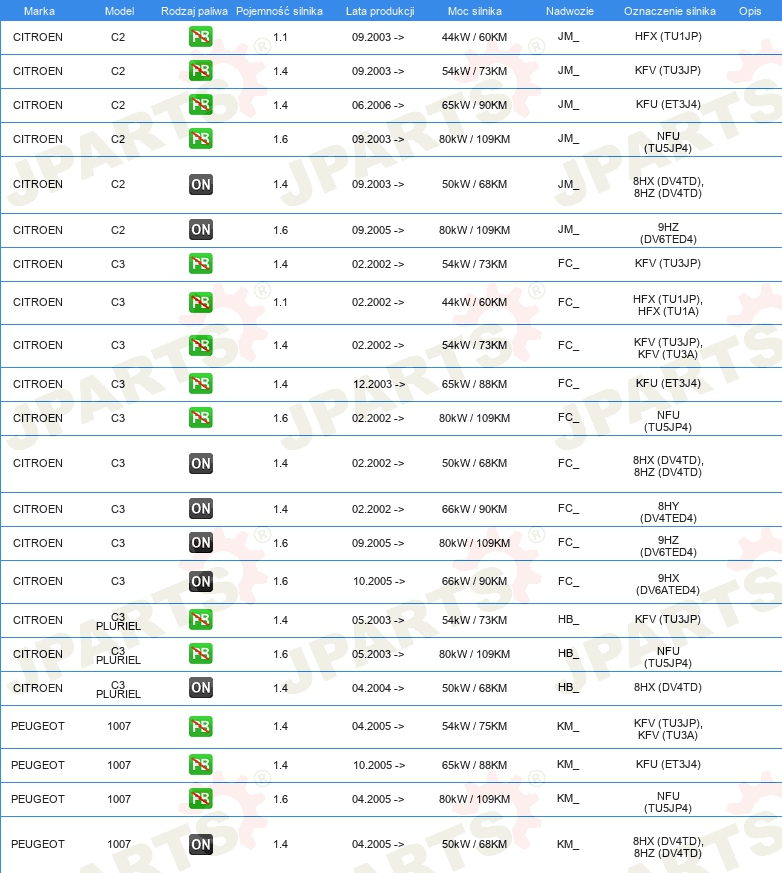
Task: Click ON diesel icon for C2 1.4 8HX
Action: [x=200, y=184]
